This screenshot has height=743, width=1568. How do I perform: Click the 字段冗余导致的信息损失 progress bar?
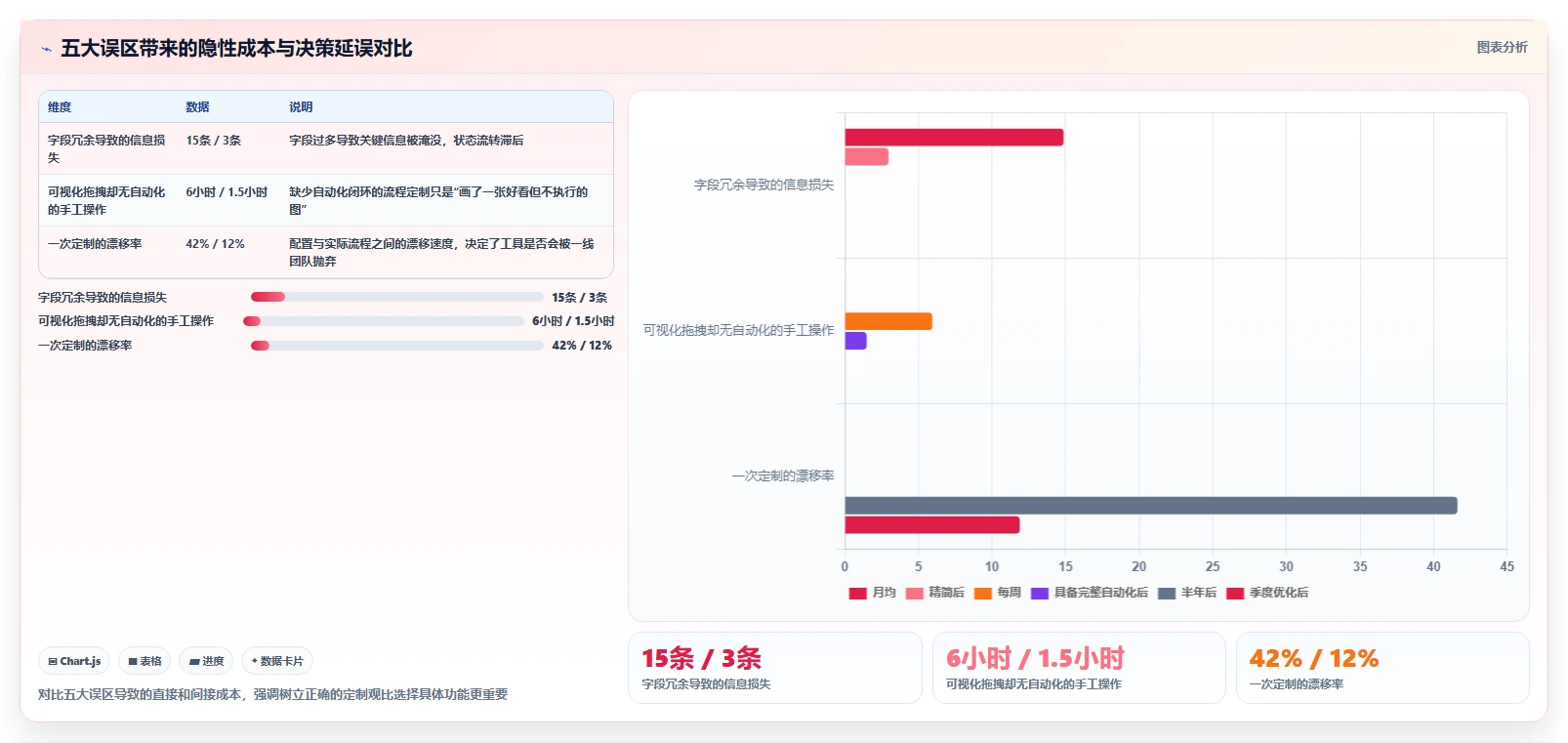(x=397, y=297)
